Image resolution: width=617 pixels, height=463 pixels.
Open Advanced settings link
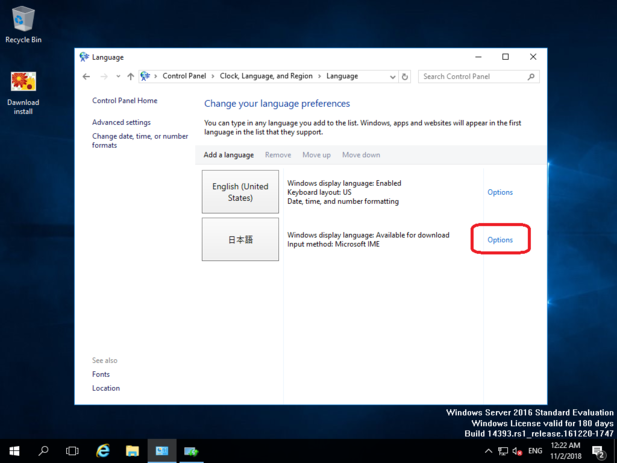[x=121, y=122]
